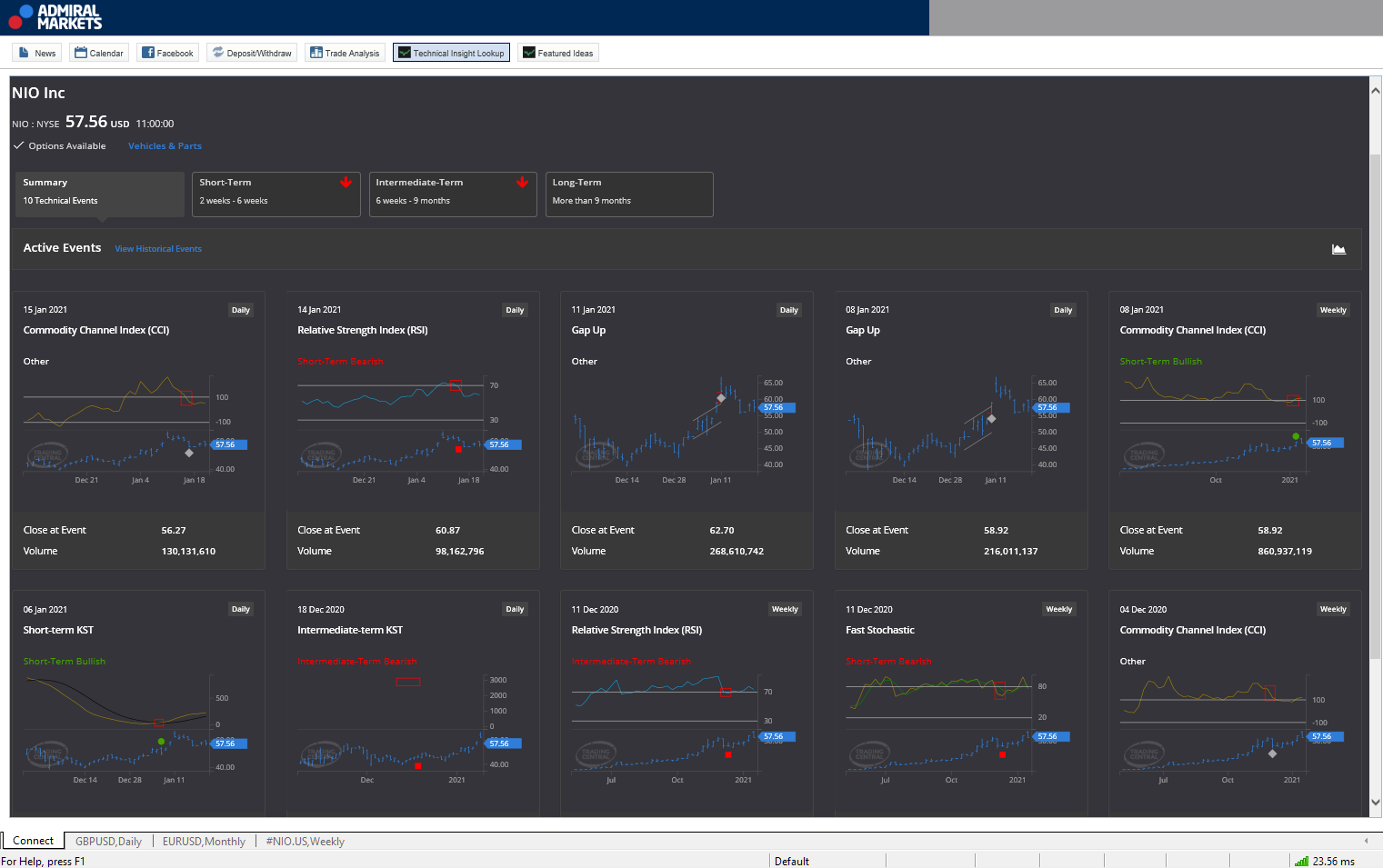This screenshot has height=868, width=1383.
Task: Click the chart view icon in Active Events
Action: pos(1338,249)
